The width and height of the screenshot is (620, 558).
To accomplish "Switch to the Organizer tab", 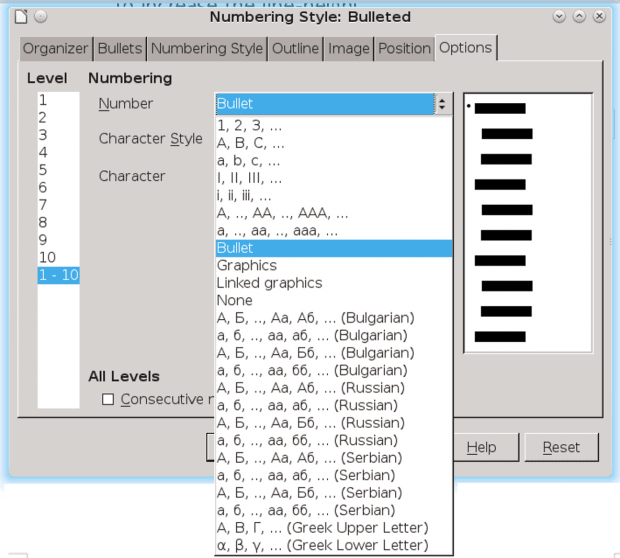I will pos(55,49).
